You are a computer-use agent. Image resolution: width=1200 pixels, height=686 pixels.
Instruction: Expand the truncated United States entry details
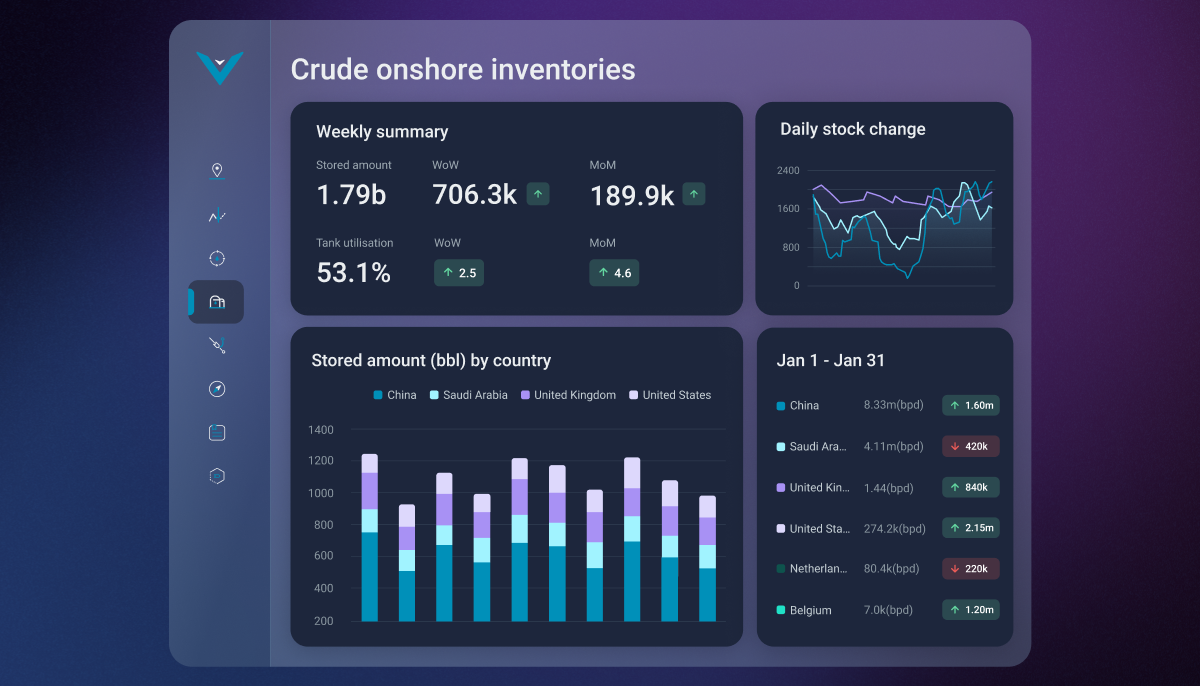click(815, 528)
